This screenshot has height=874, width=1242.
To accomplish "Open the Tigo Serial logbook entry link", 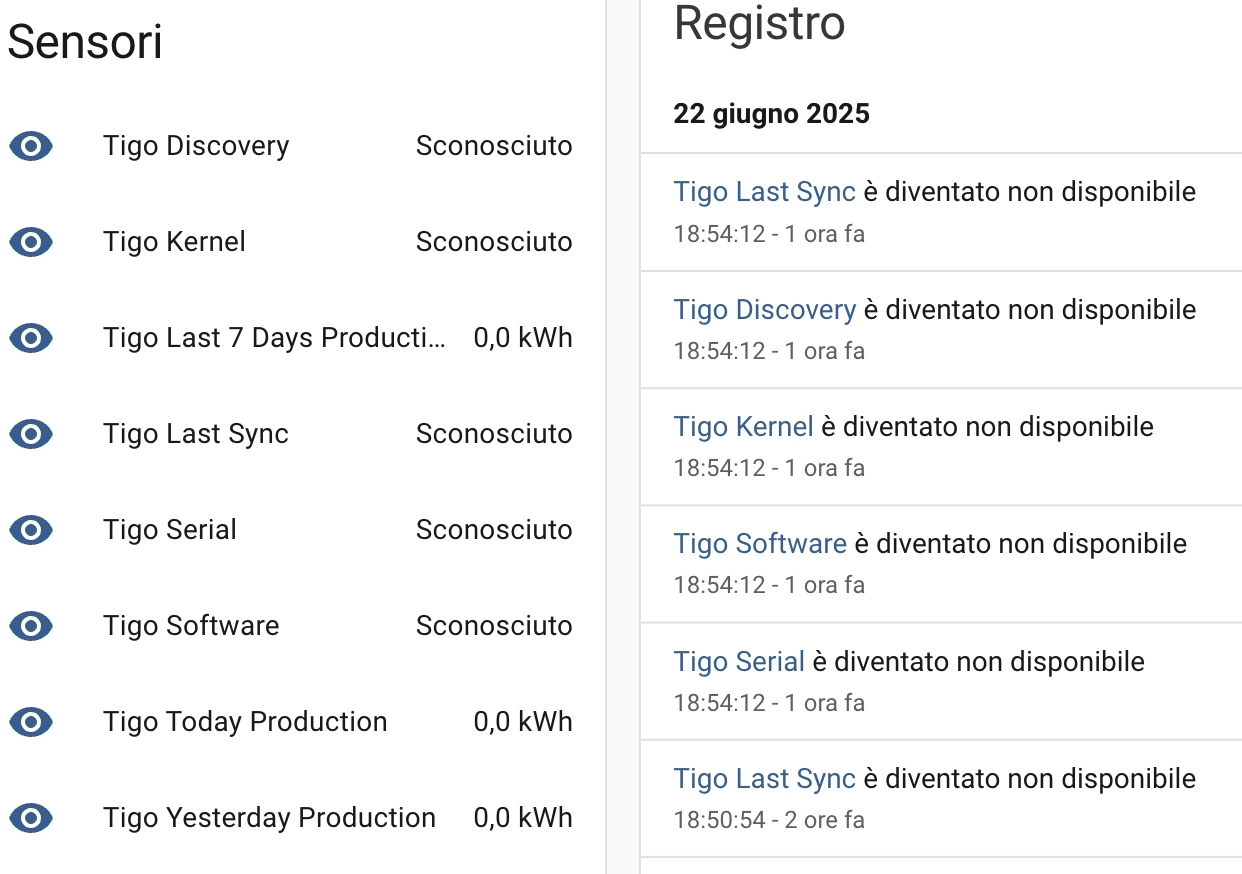I will click(x=739, y=661).
